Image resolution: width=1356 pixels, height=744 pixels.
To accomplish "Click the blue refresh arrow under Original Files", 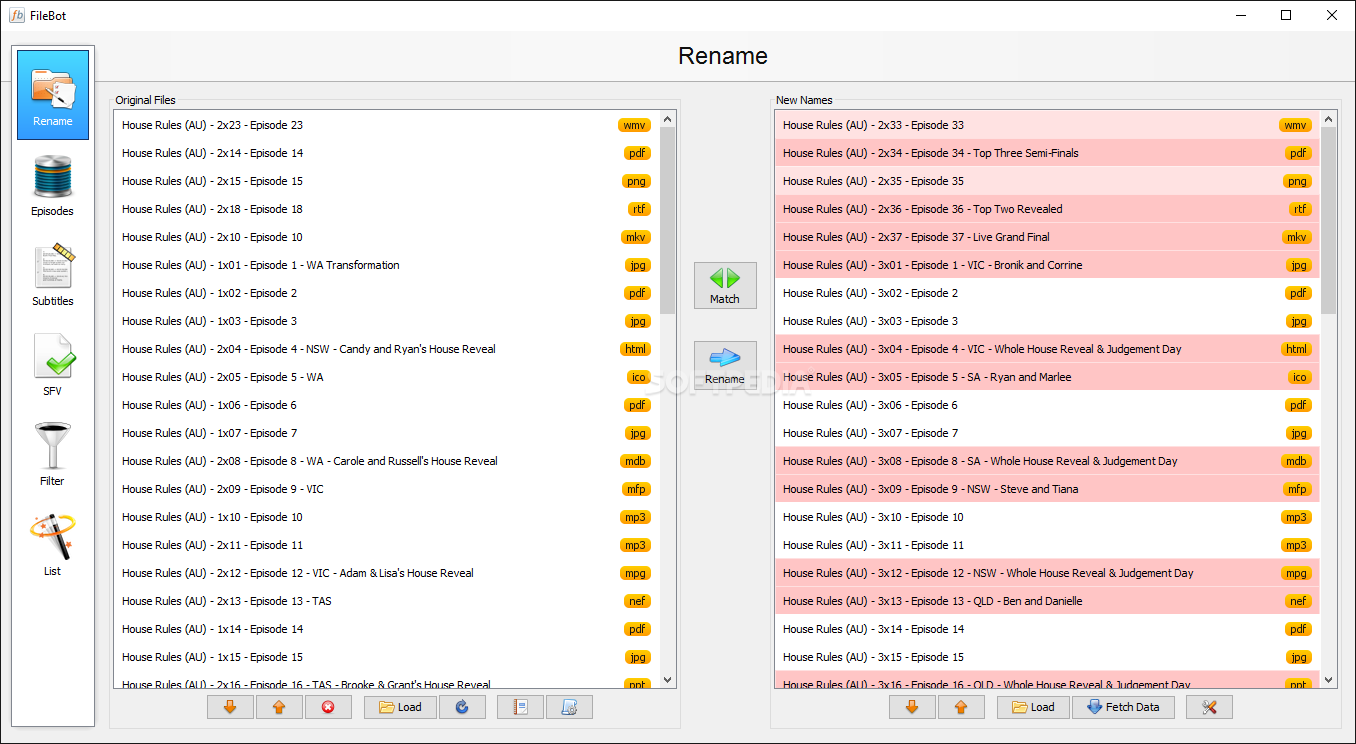I will pos(462,707).
